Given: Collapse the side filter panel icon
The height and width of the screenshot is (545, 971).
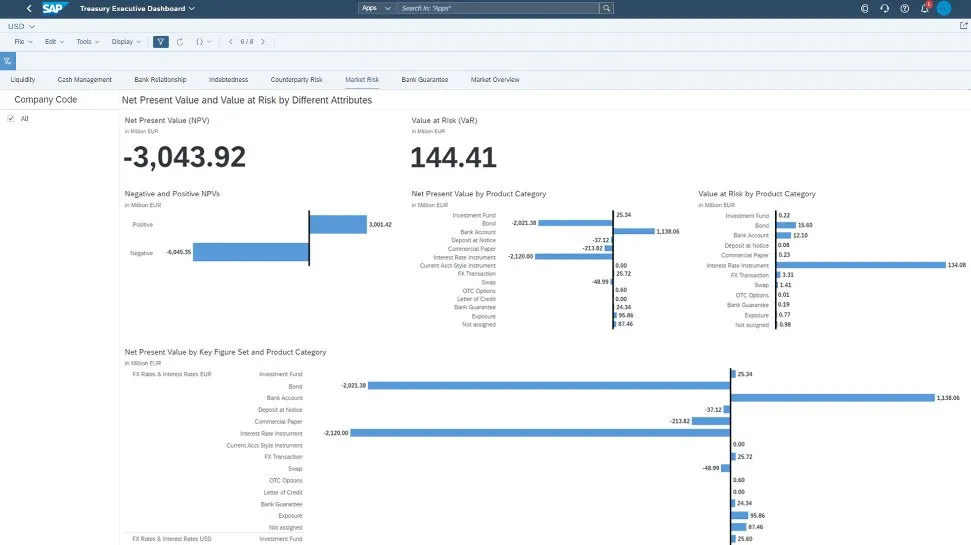Looking at the screenshot, I should [x=8, y=61].
